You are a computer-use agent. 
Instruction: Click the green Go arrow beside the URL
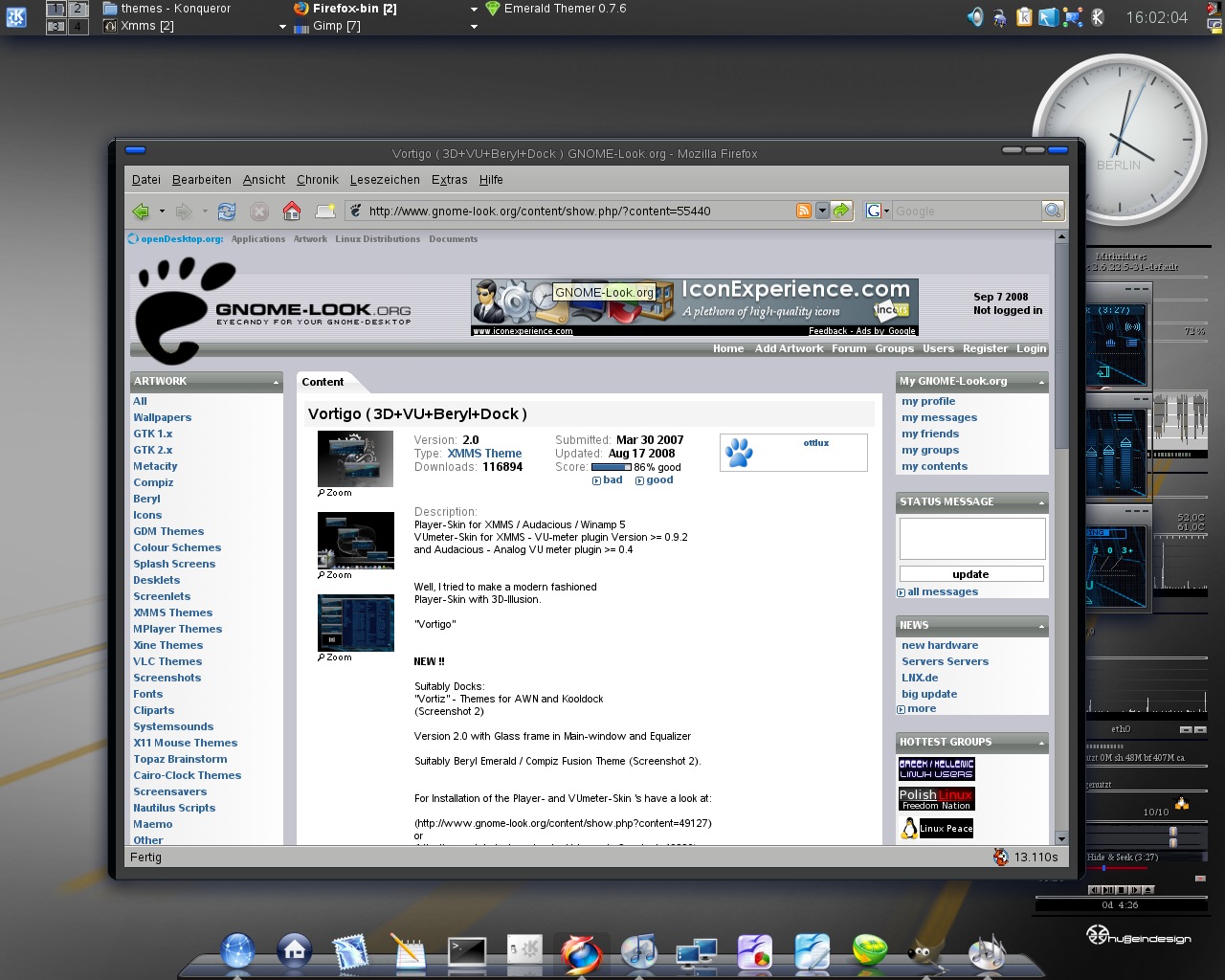[841, 211]
